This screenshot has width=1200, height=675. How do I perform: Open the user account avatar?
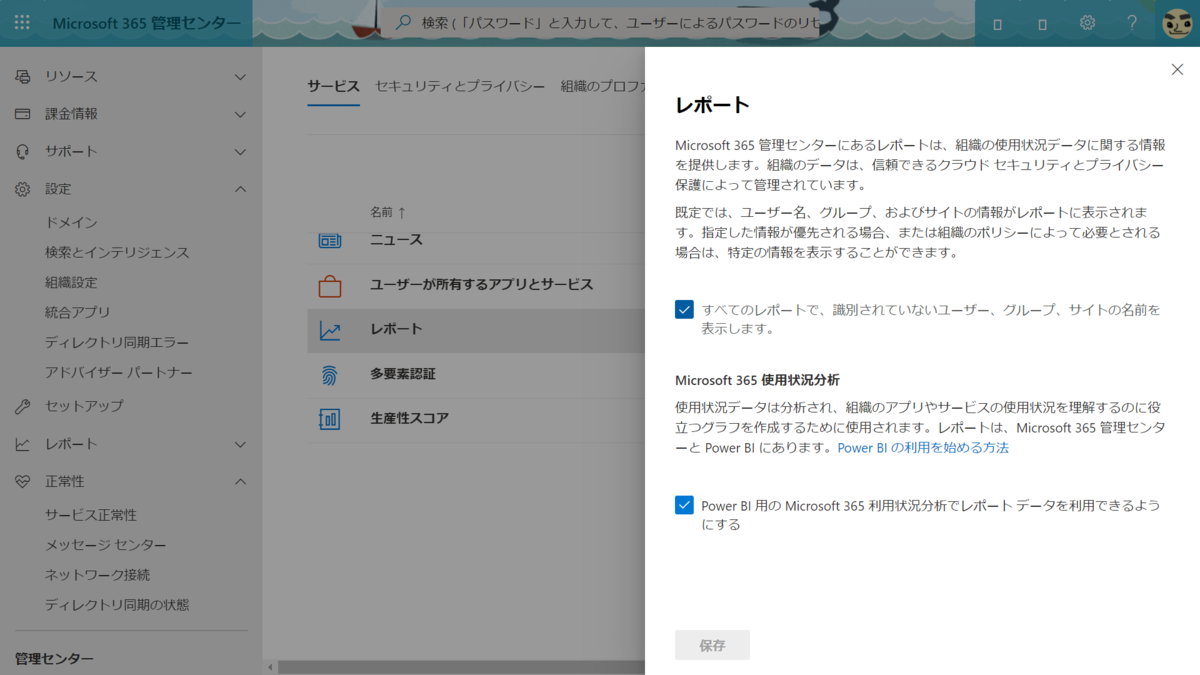tap(1177, 23)
